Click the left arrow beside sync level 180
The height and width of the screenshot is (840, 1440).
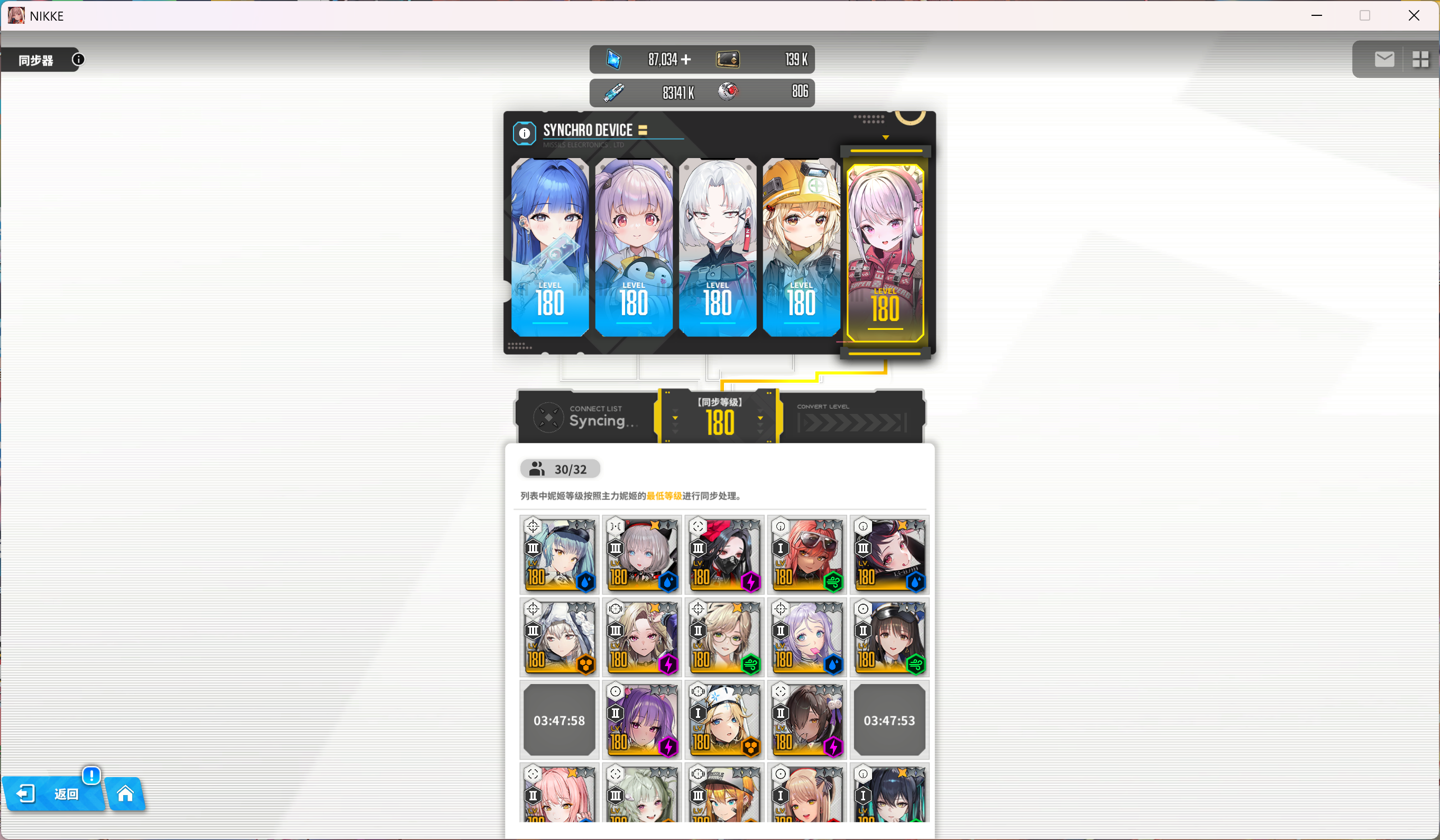tap(675, 419)
